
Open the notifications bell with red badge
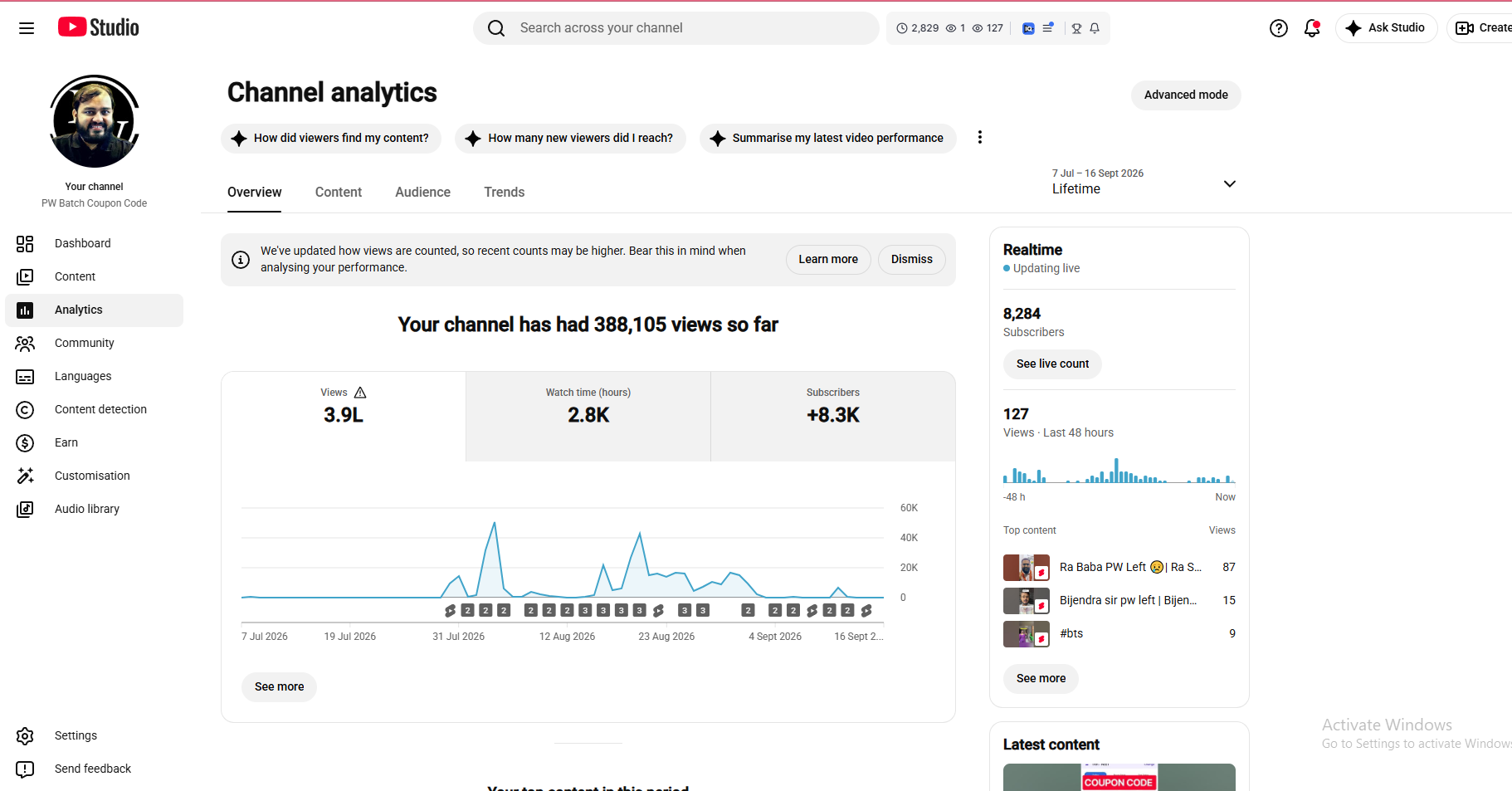1312,28
